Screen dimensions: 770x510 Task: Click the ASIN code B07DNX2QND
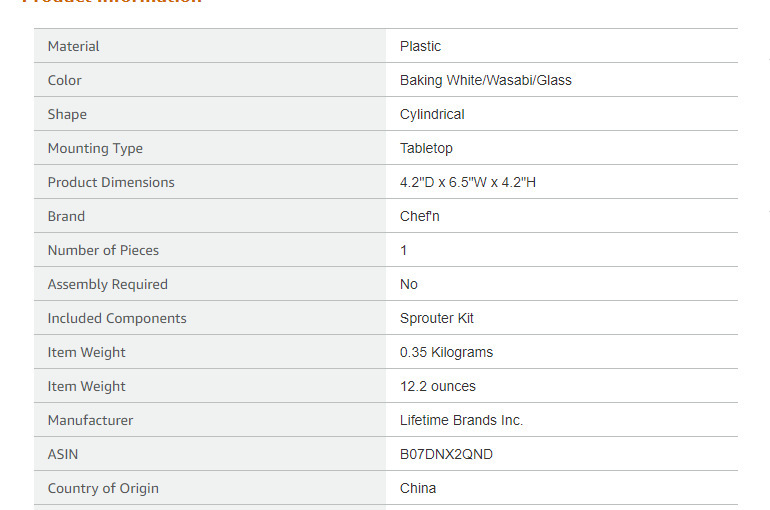click(x=446, y=454)
